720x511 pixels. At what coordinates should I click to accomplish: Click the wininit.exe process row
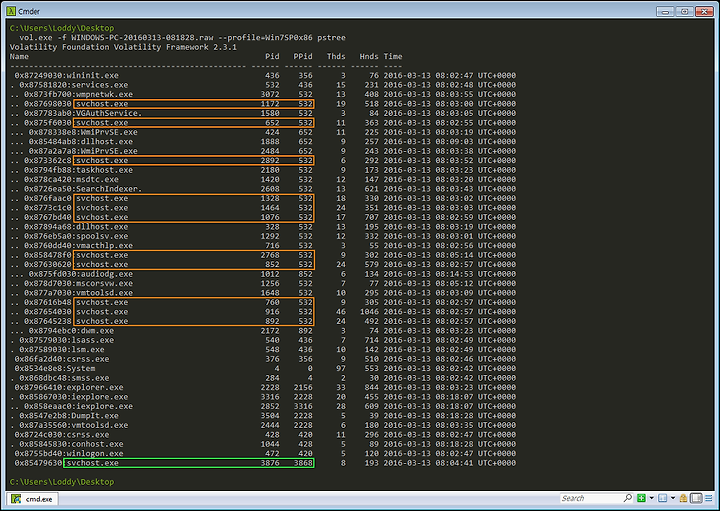265,75
